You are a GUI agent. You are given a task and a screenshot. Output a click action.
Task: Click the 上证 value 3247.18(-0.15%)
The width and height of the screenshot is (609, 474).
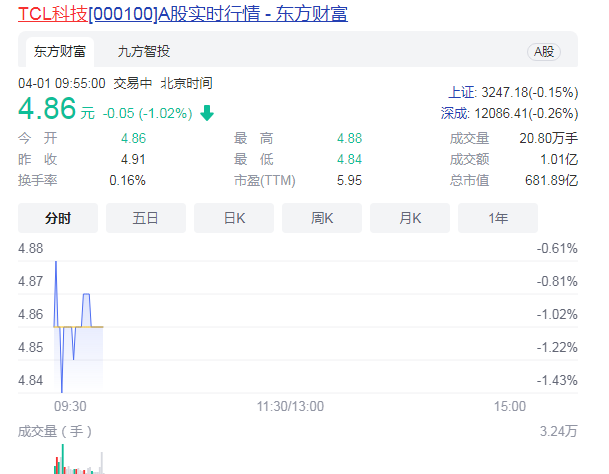(530, 92)
